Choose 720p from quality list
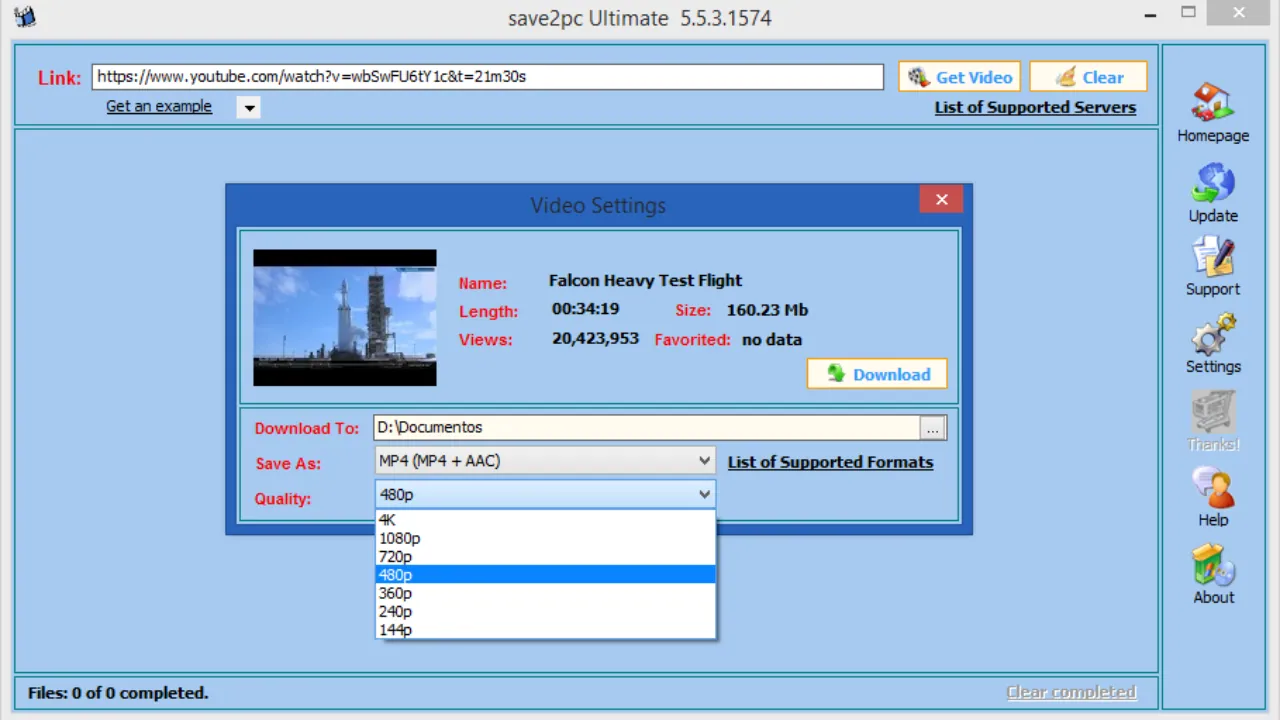1280x720 pixels. tap(545, 556)
